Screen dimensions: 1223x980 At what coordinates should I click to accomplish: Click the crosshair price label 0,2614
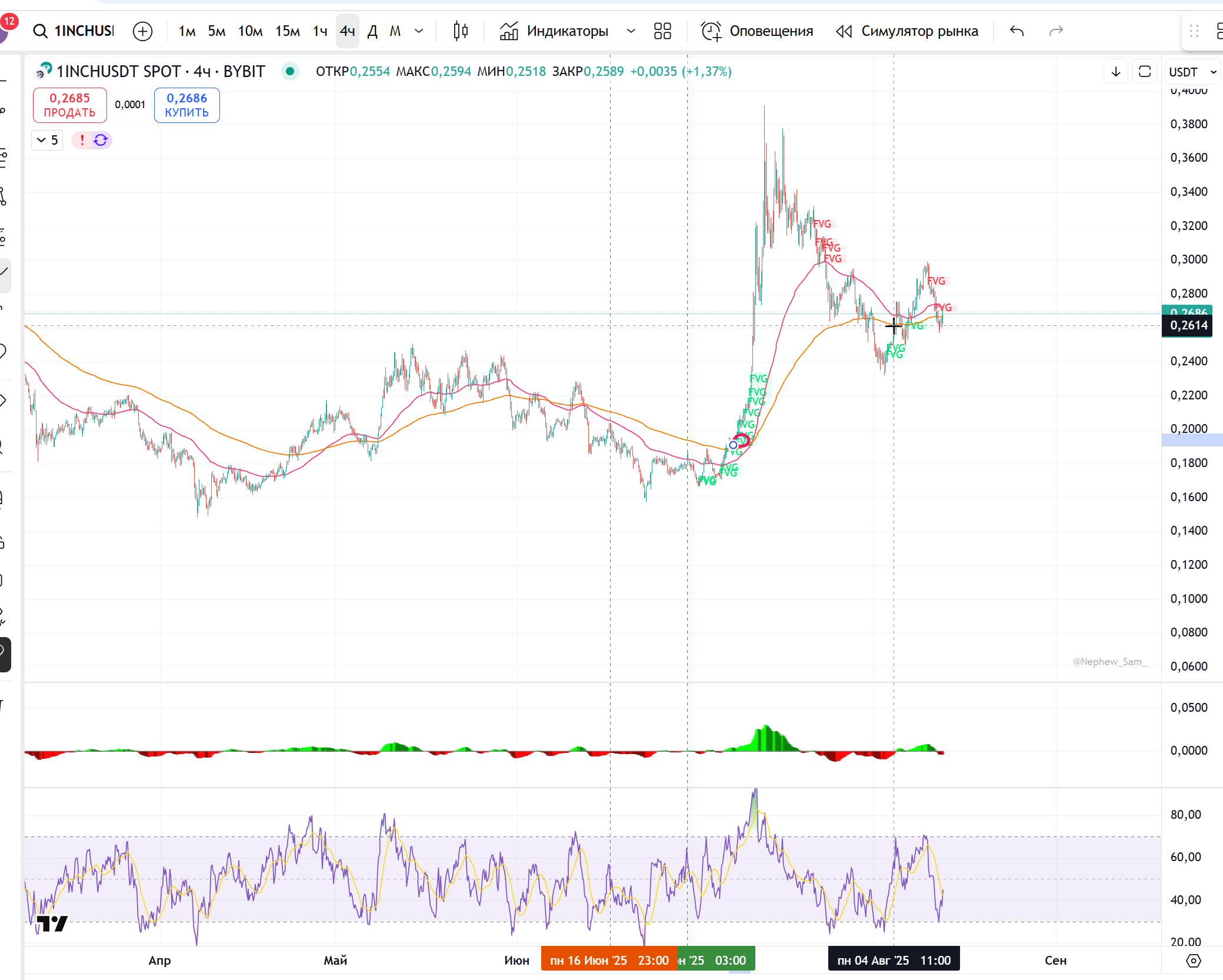click(1187, 325)
